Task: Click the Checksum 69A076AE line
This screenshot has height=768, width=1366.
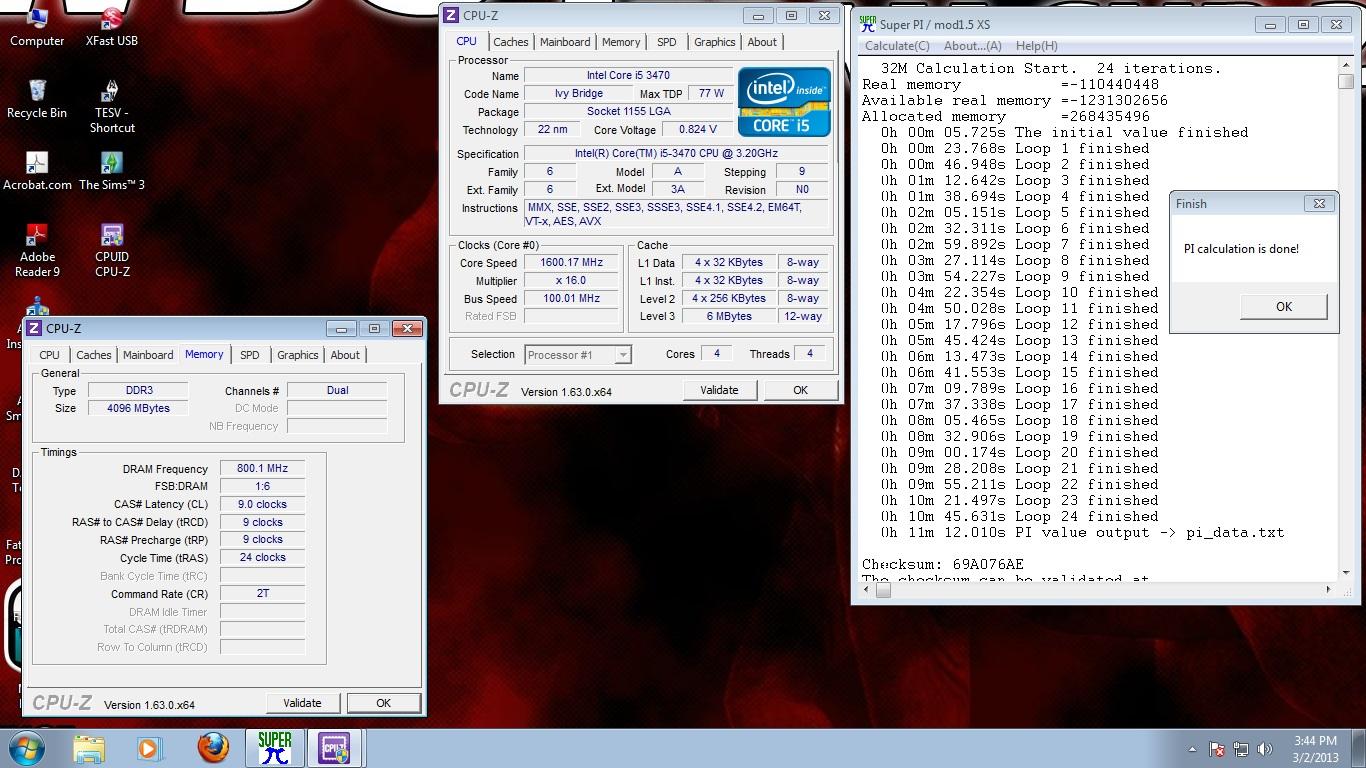Action: point(943,564)
